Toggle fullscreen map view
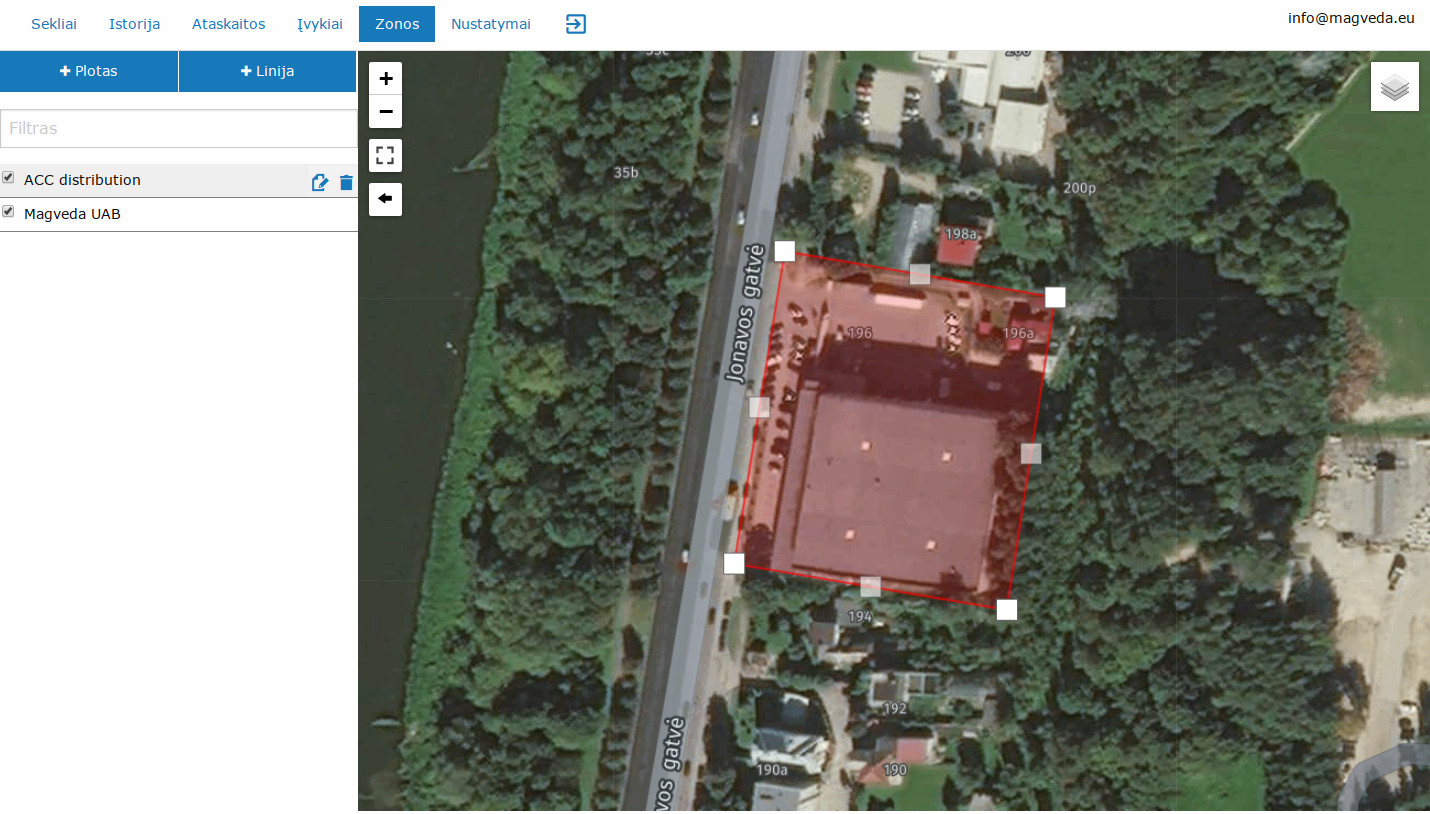 386,155
